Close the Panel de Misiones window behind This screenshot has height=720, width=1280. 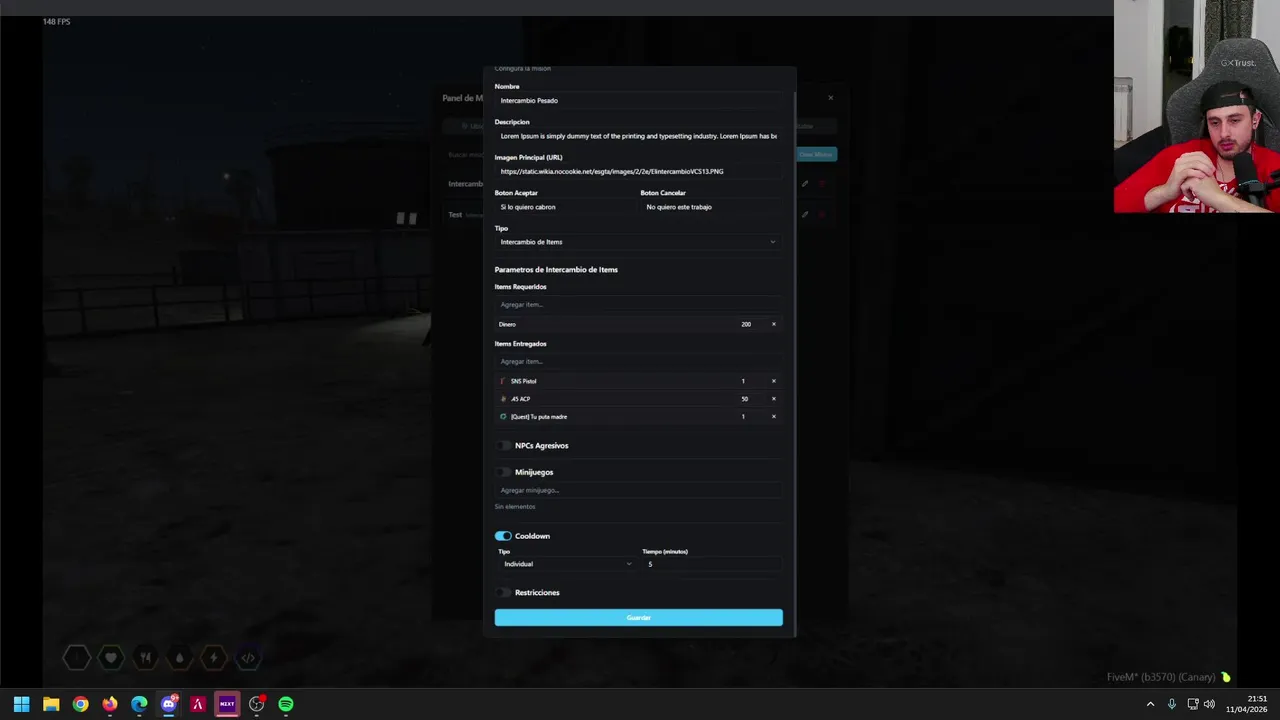[x=830, y=98]
